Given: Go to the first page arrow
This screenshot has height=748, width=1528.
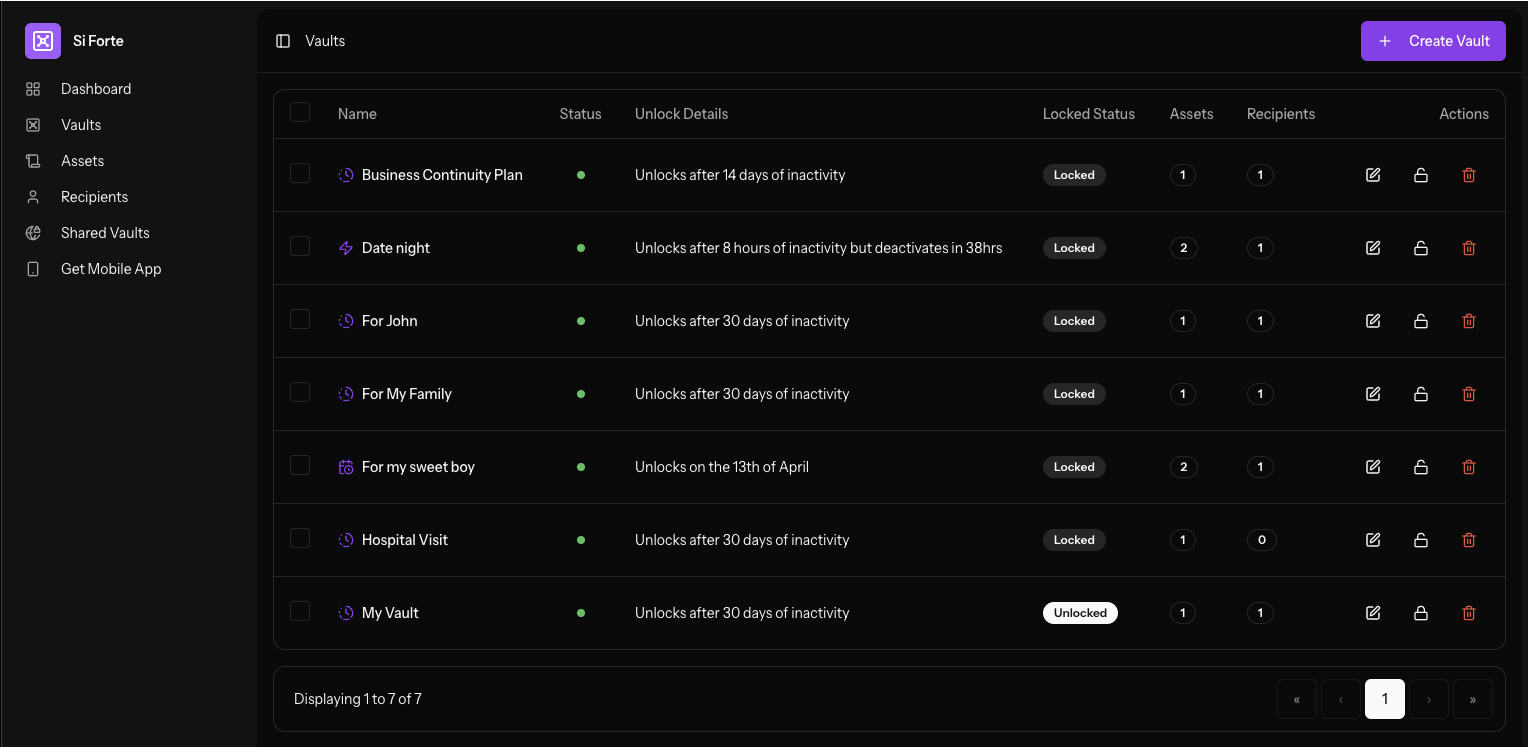Looking at the screenshot, I should 1297,699.
